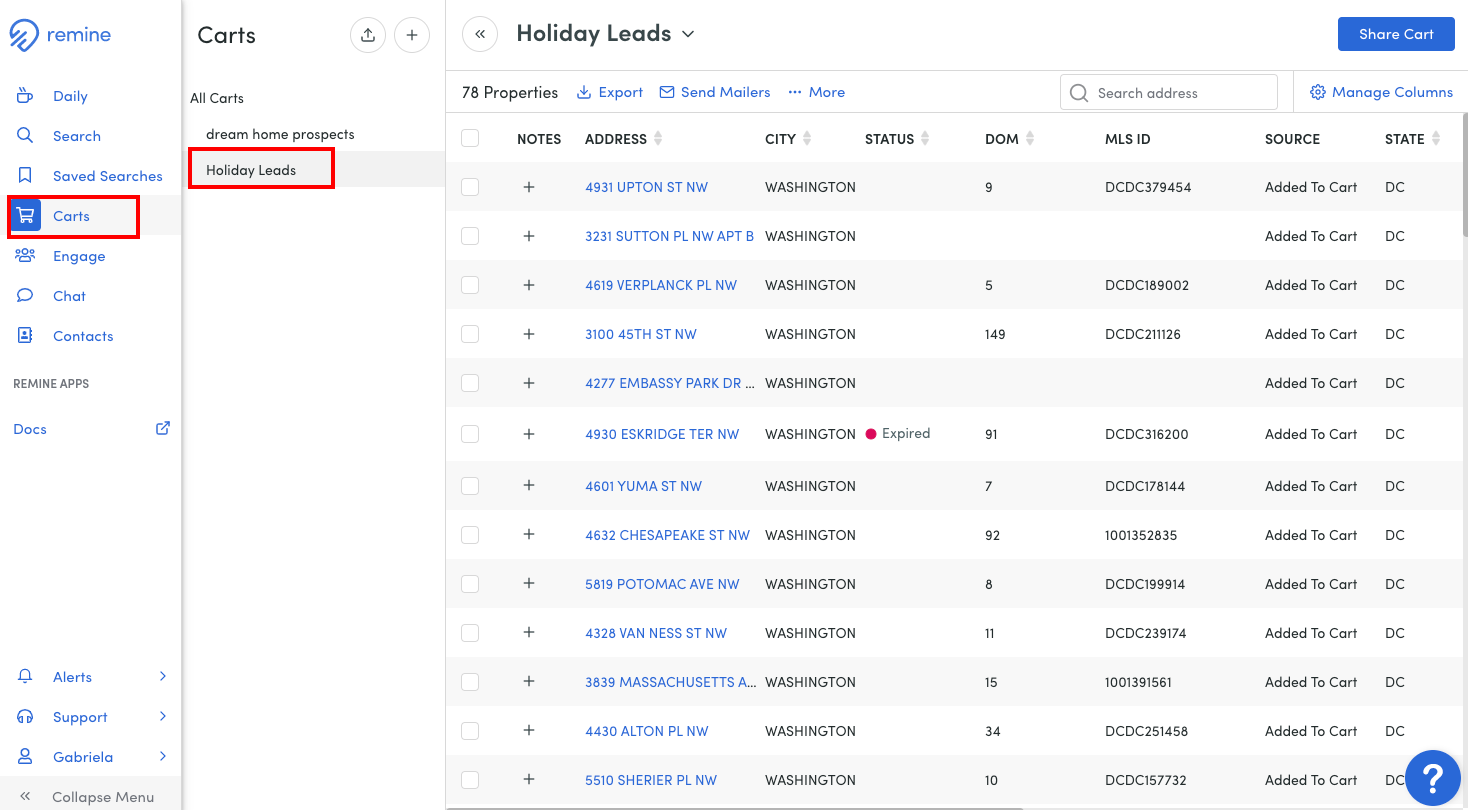Open Engage menu item
Viewport: 1468px width, 810px height.
[79, 256]
